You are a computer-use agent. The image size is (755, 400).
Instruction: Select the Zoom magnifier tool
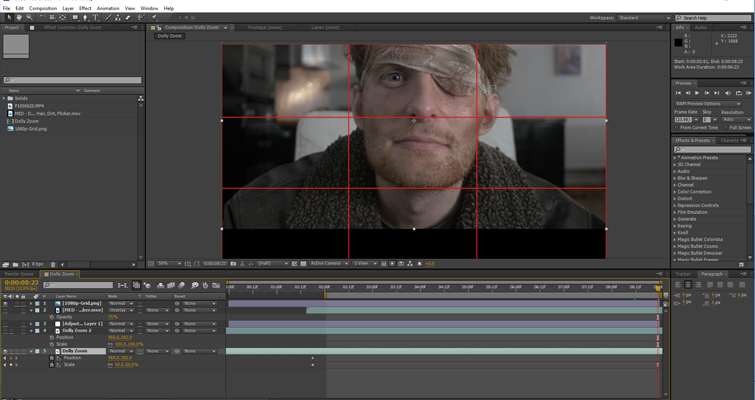(30, 17)
